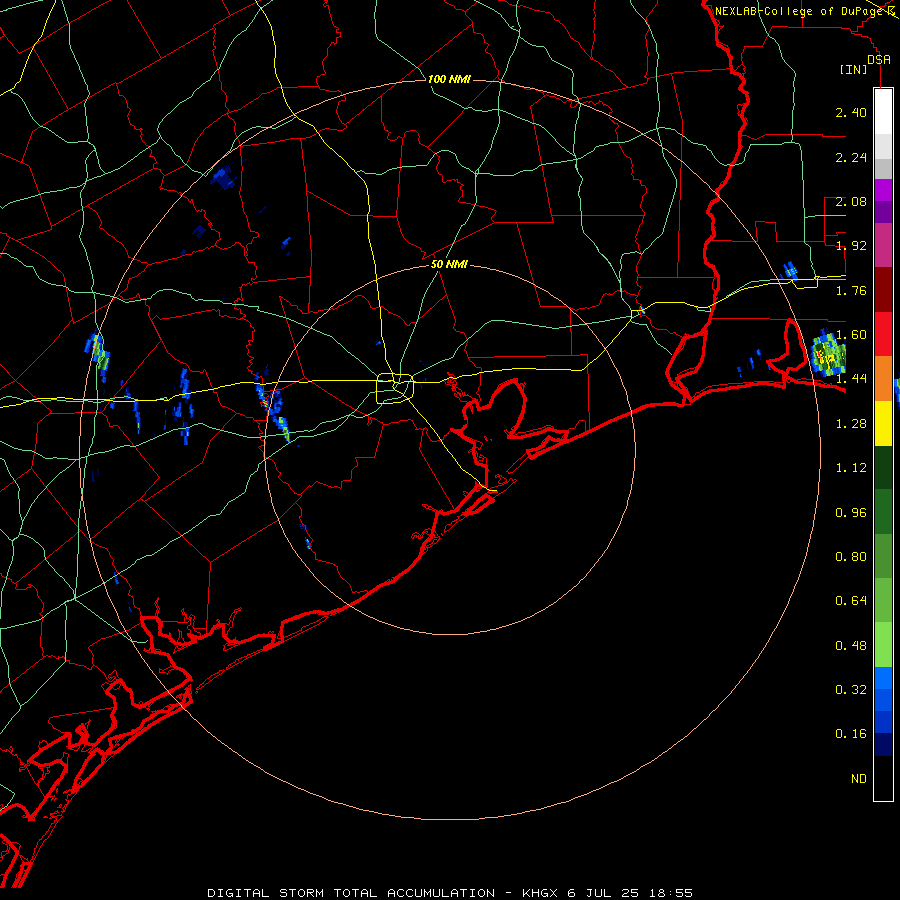This screenshot has height=900, width=900.
Task: Click the darkest navy swatch above ND
Action: tap(883, 745)
